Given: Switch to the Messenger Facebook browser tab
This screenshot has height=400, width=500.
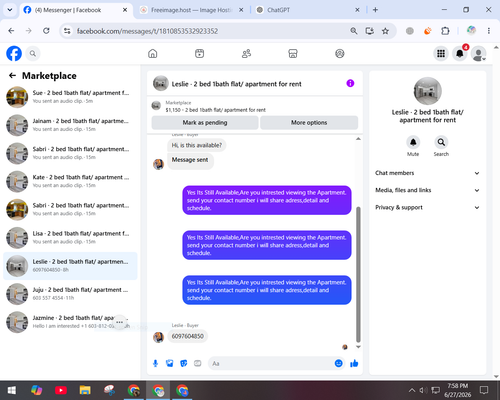Looking at the screenshot, I should click(x=76, y=10).
